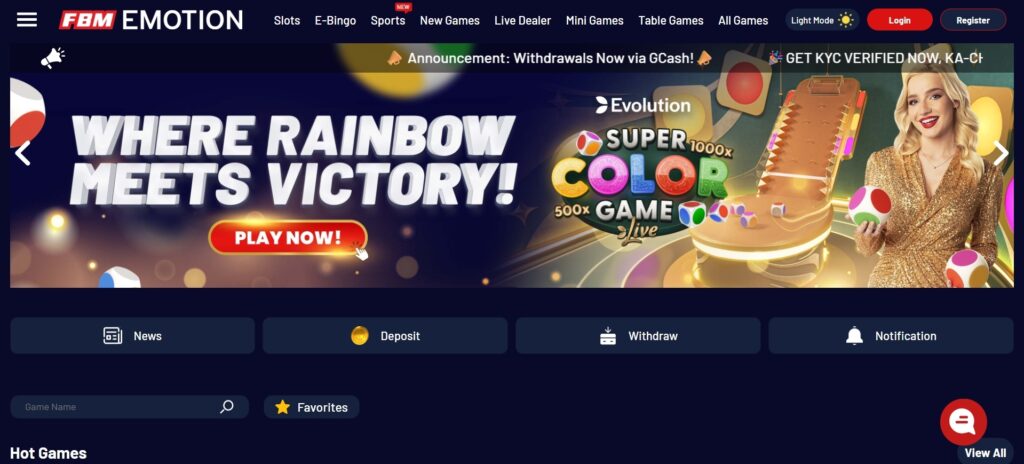The image size is (1024, 464).
Task: Open the hamburger menu icon
Action: [27, 20]
